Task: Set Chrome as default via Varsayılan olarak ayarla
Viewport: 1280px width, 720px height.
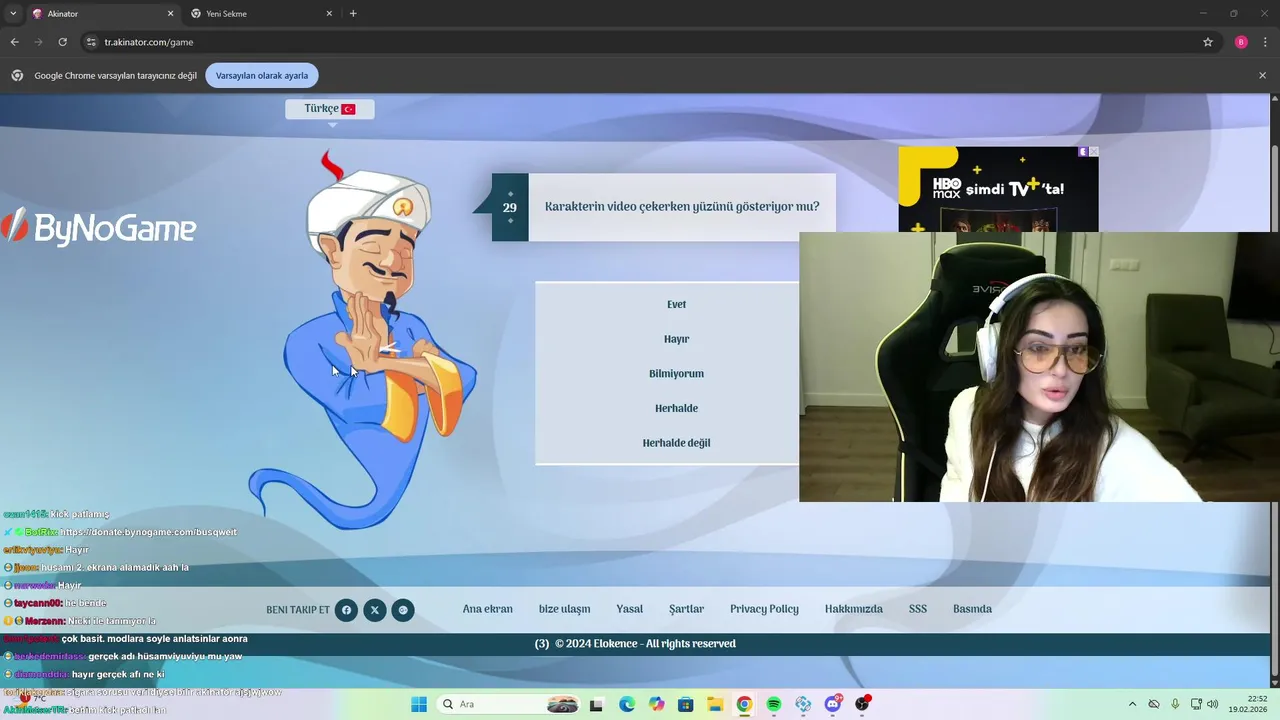Action: coord(262,75)
